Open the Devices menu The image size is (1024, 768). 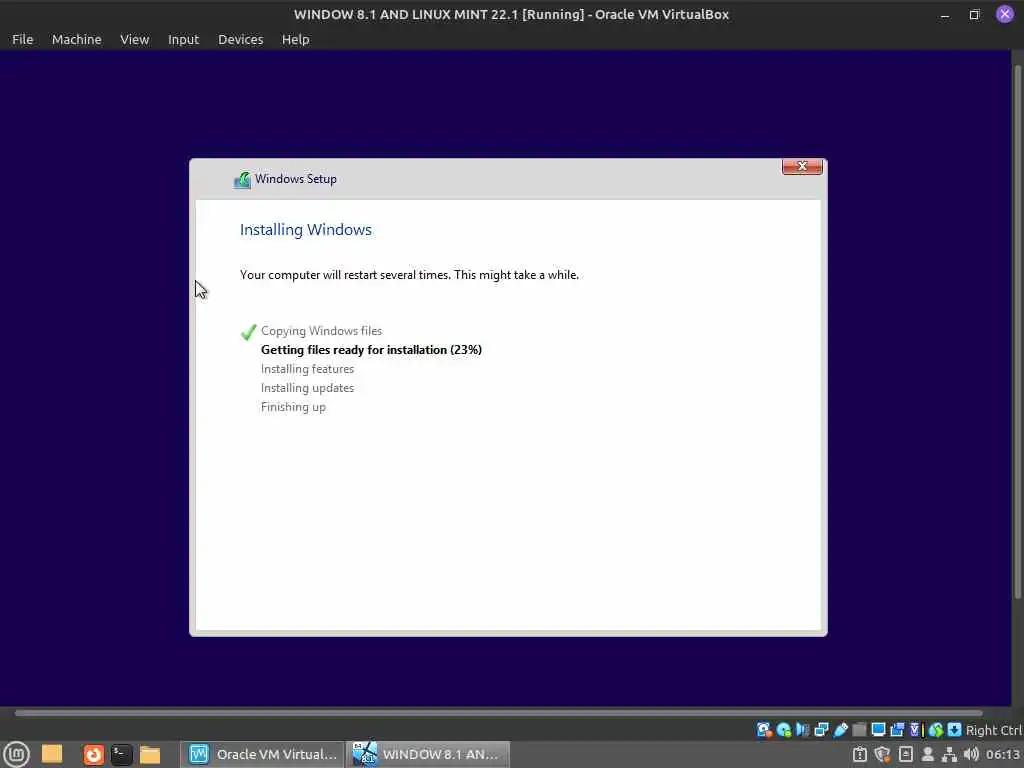pyautogui.click(x=240, y=39)
